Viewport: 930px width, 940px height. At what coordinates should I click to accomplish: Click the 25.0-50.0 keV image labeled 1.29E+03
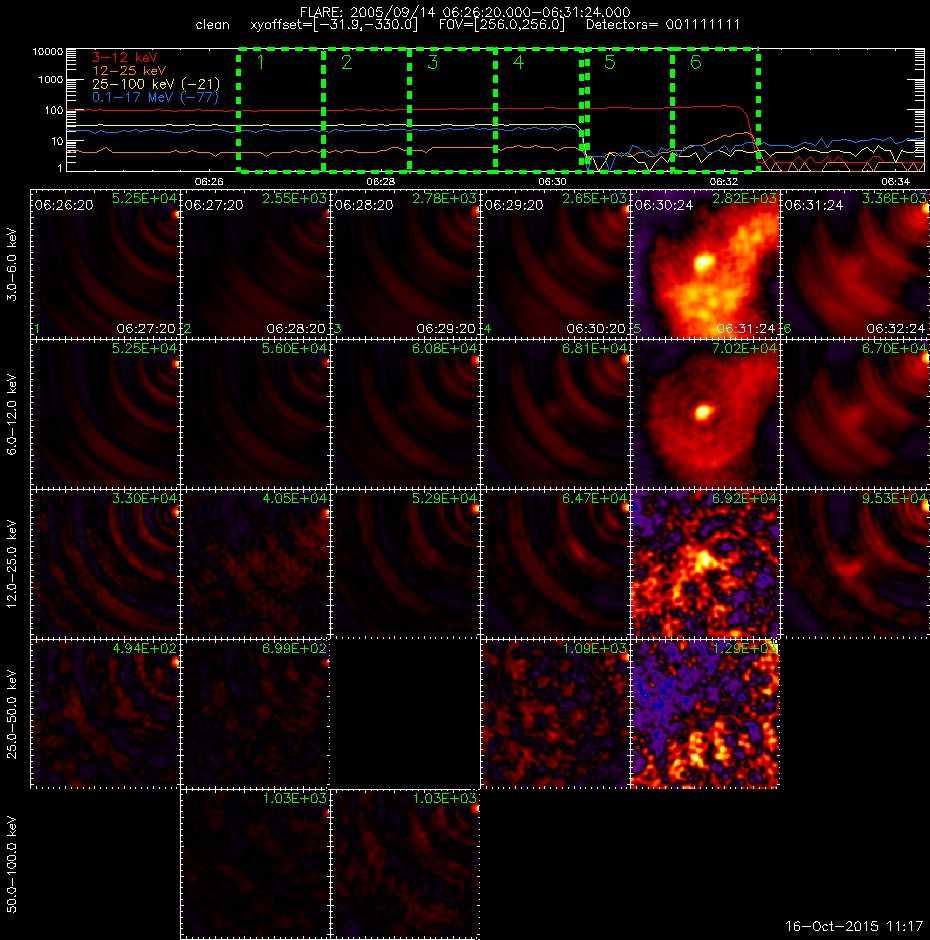pos(705,714)
